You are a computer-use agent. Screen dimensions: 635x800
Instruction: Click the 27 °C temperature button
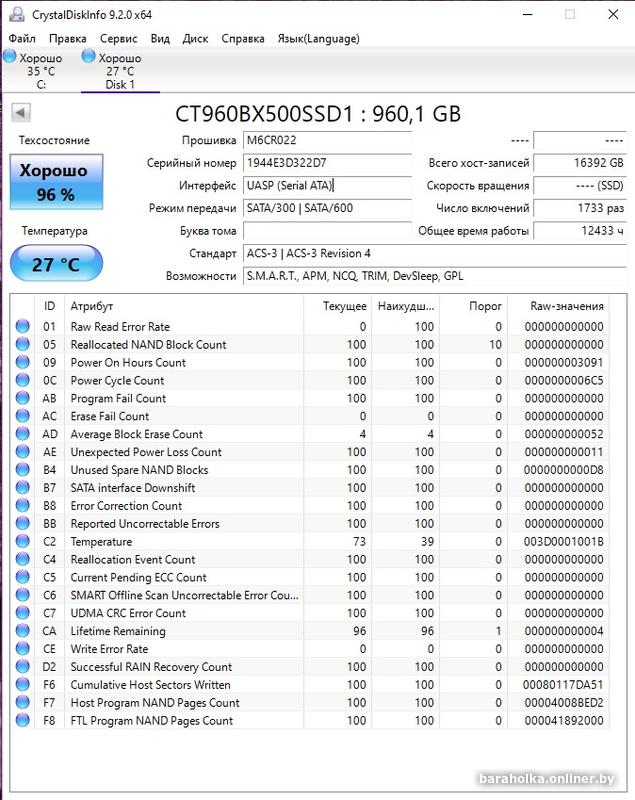(56, 263)
